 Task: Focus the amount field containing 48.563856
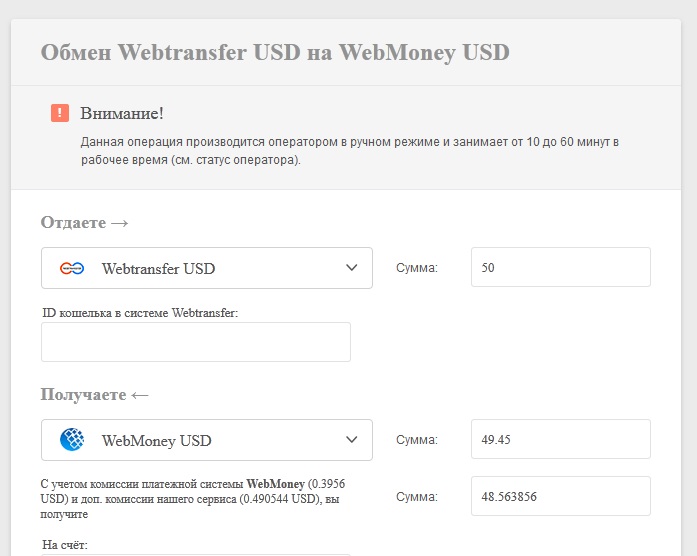coord(561,496)
